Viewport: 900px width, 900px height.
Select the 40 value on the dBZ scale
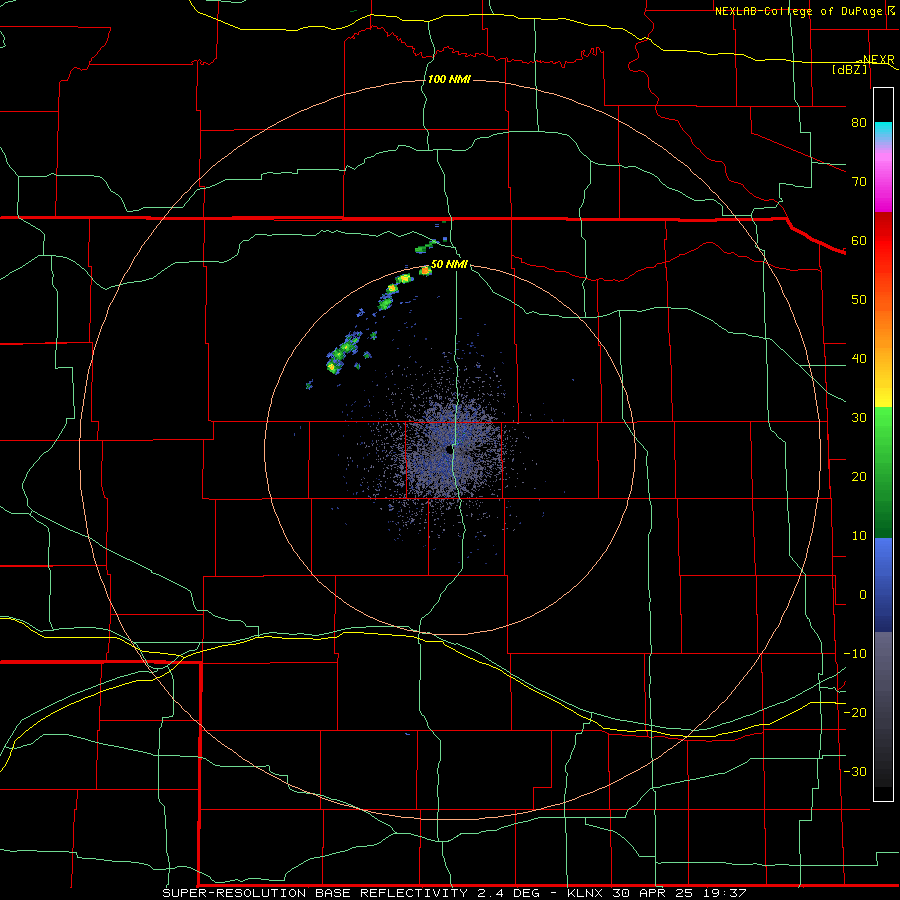coord(859,359)
